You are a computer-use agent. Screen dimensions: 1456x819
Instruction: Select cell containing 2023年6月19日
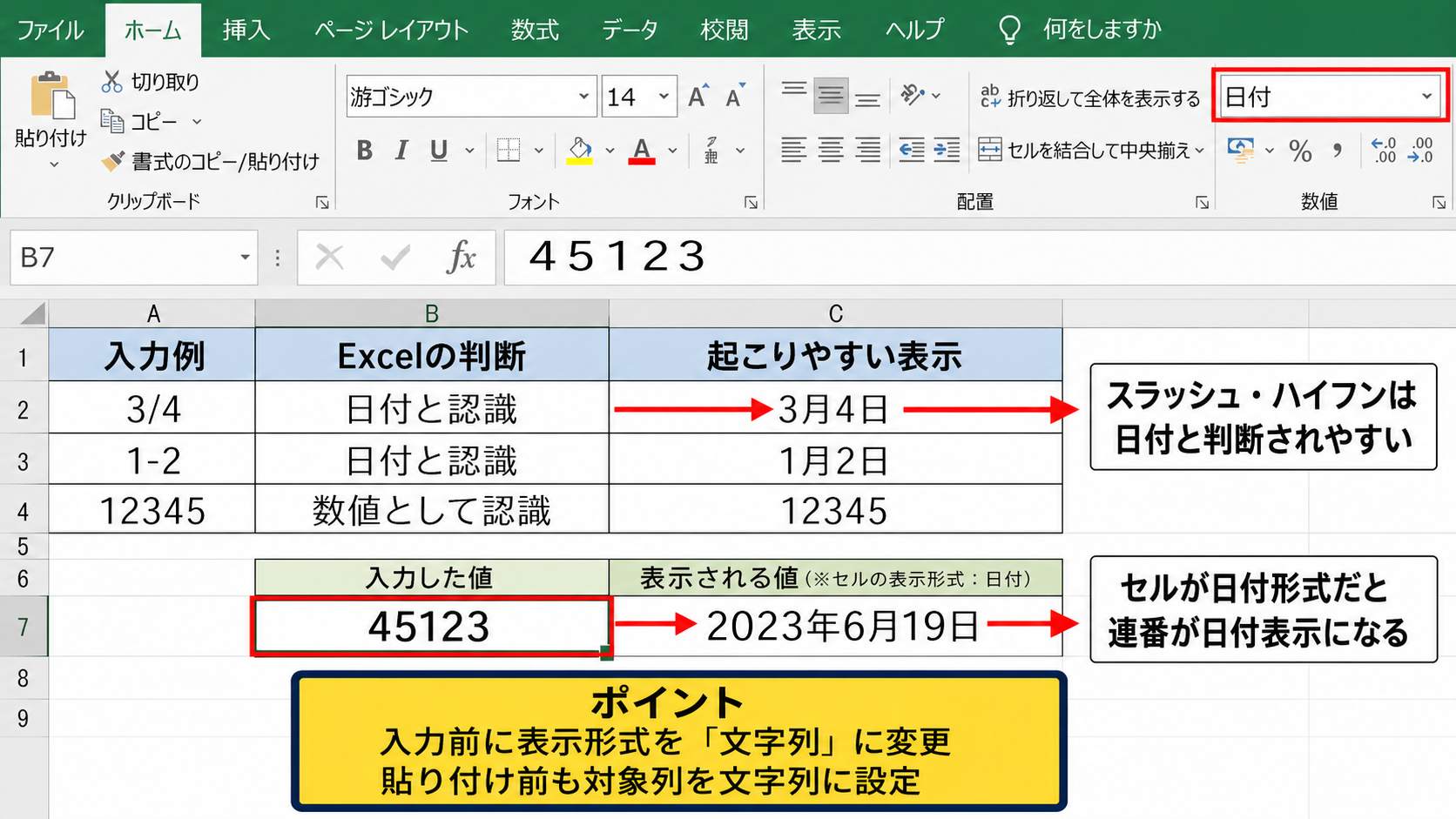pos(837,627)
